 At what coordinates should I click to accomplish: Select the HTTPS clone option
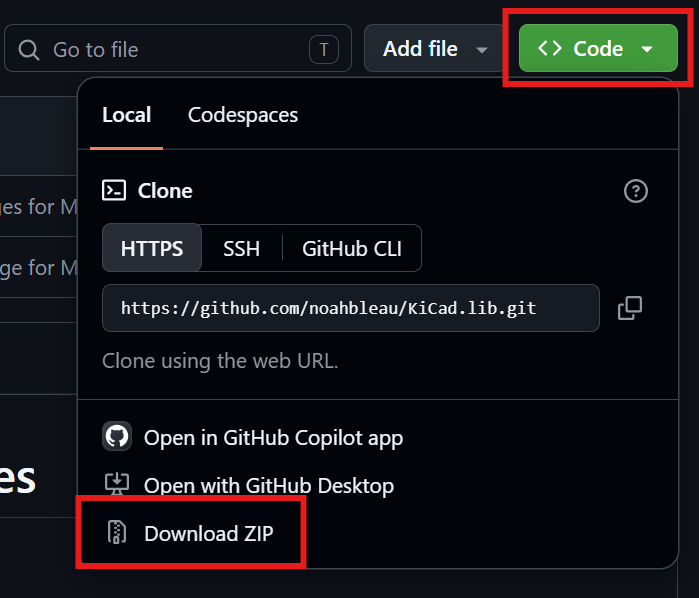coord(152,248)
